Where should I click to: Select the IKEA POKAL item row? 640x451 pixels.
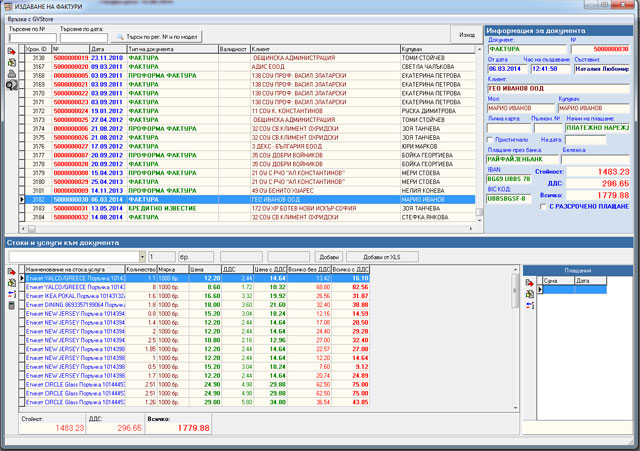pyautogui.click(x=197, y=296)
